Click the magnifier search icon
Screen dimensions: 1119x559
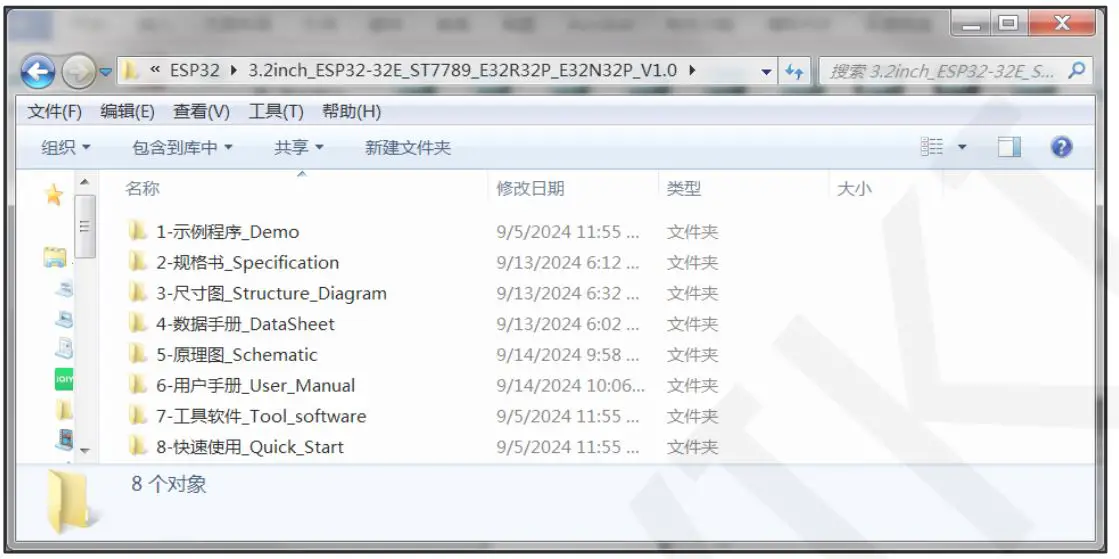(x=1077, y=70)
